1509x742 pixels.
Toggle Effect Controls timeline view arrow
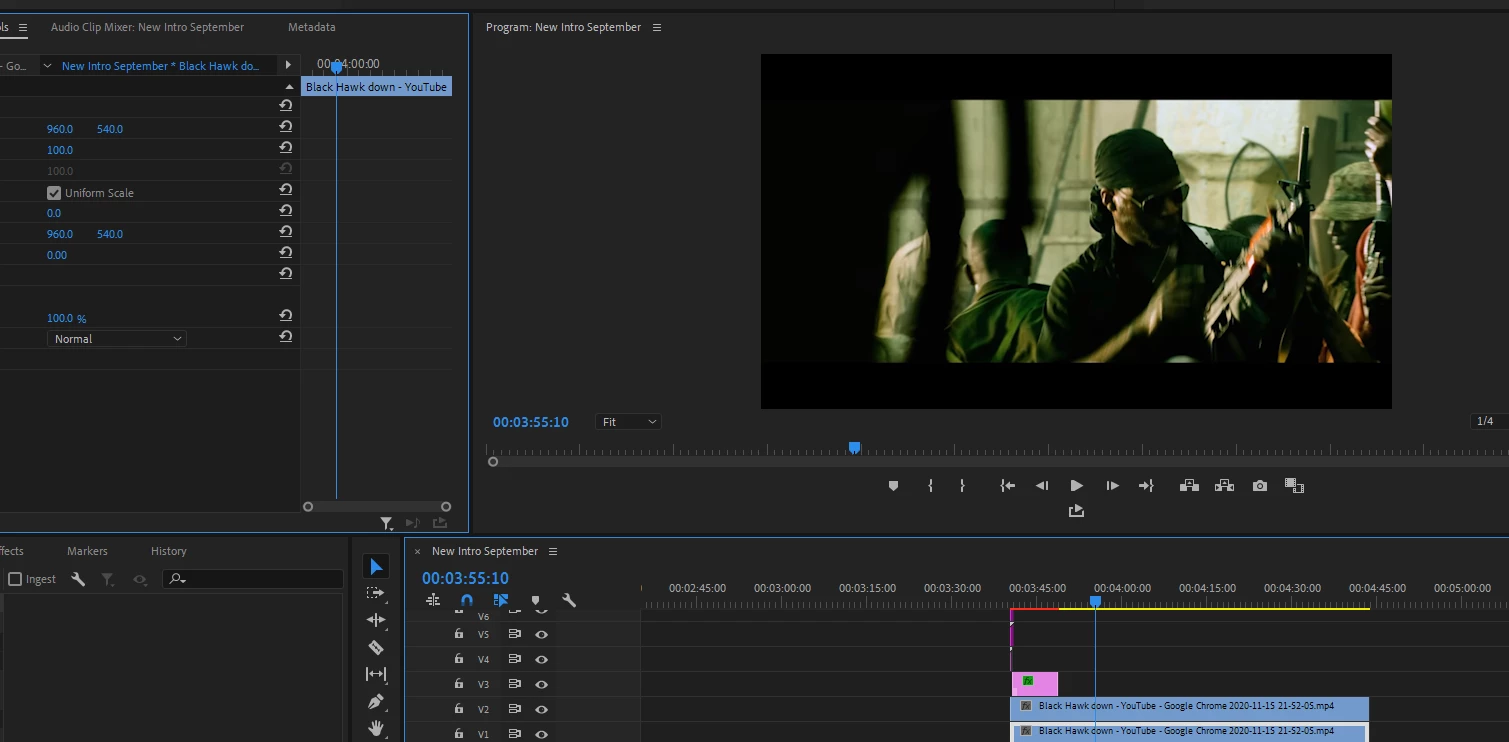pos(288,65)
